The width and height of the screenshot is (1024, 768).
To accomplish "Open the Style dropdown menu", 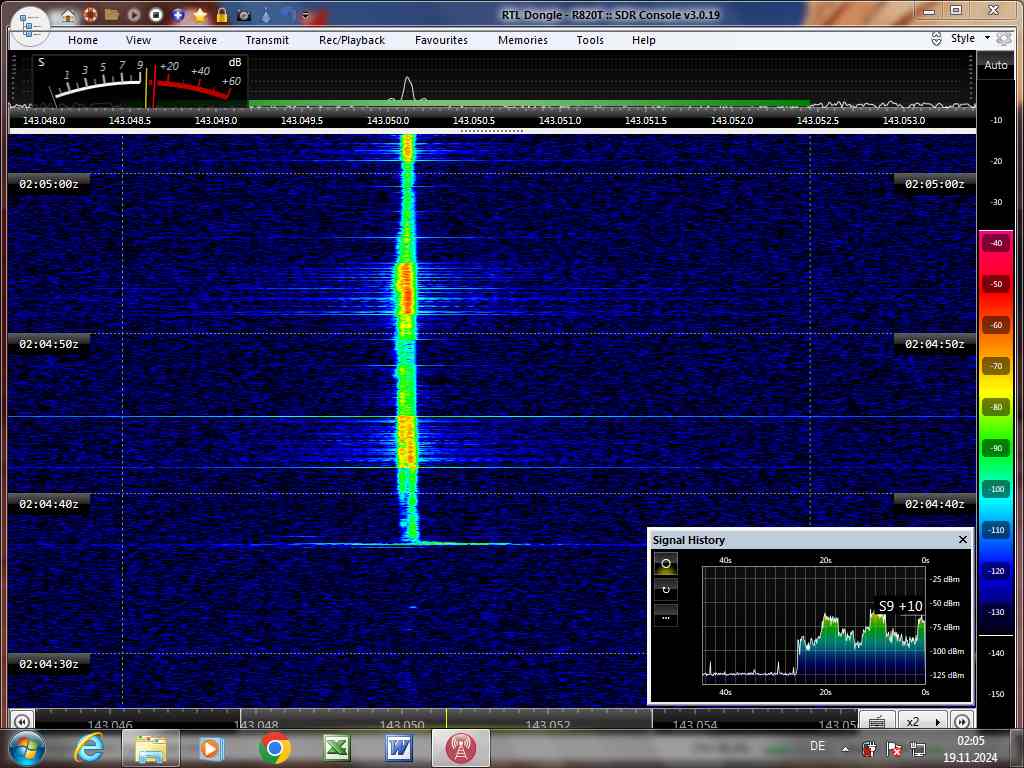I will coord(970,39).
